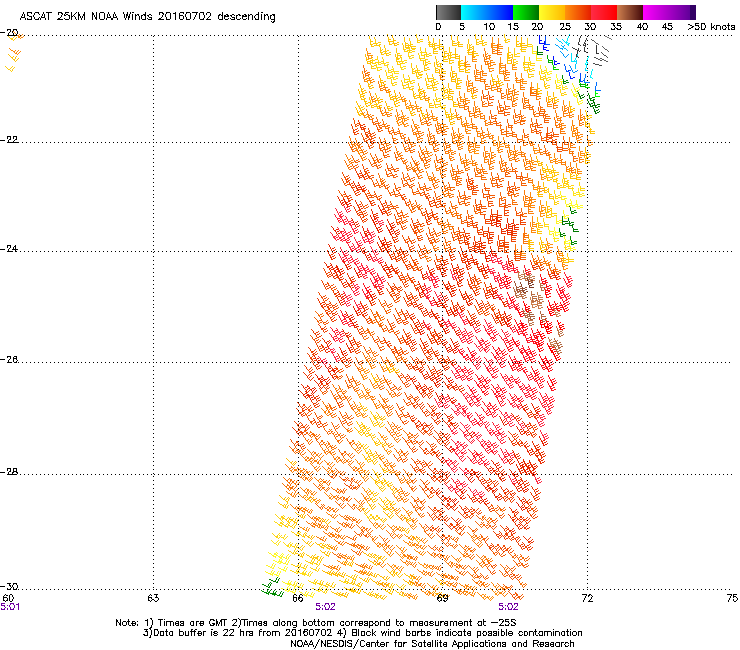The width and height of the screenshot is (740, 650).
Task: Click the '>50 knots' legend label
Action: (711, 27)
